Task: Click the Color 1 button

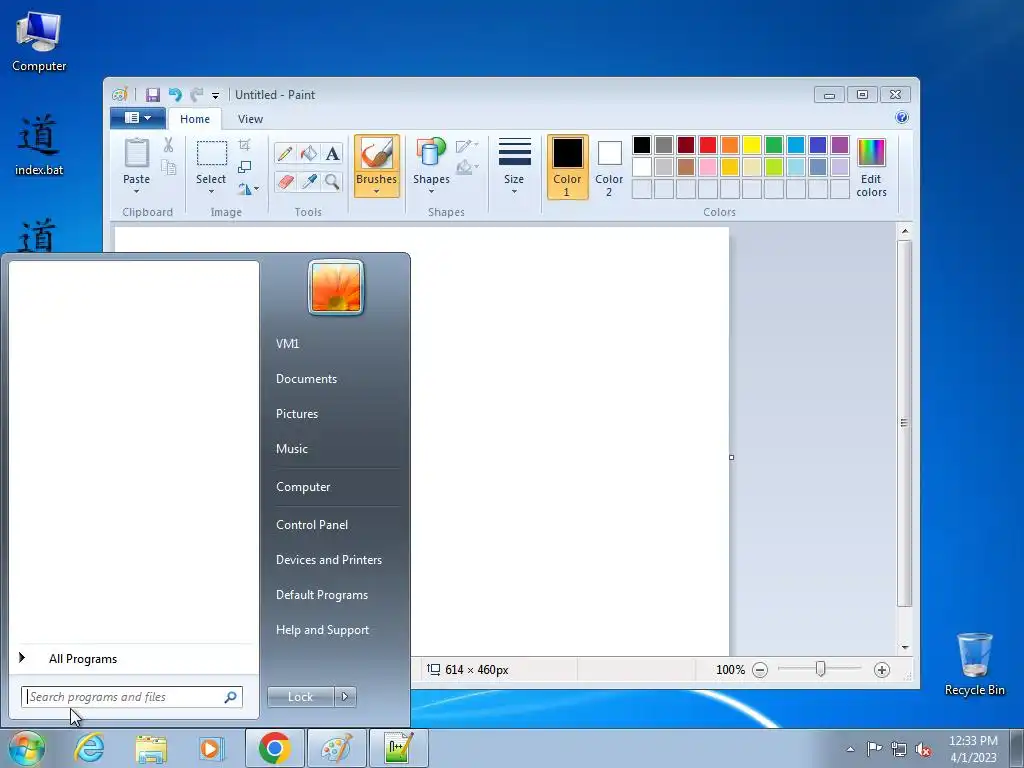Action: 568,167
